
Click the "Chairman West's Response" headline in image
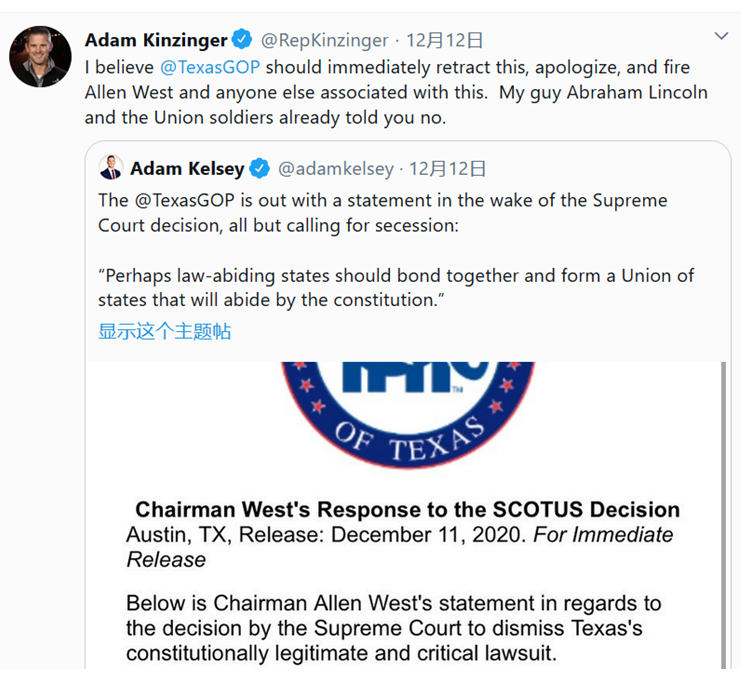407,510
